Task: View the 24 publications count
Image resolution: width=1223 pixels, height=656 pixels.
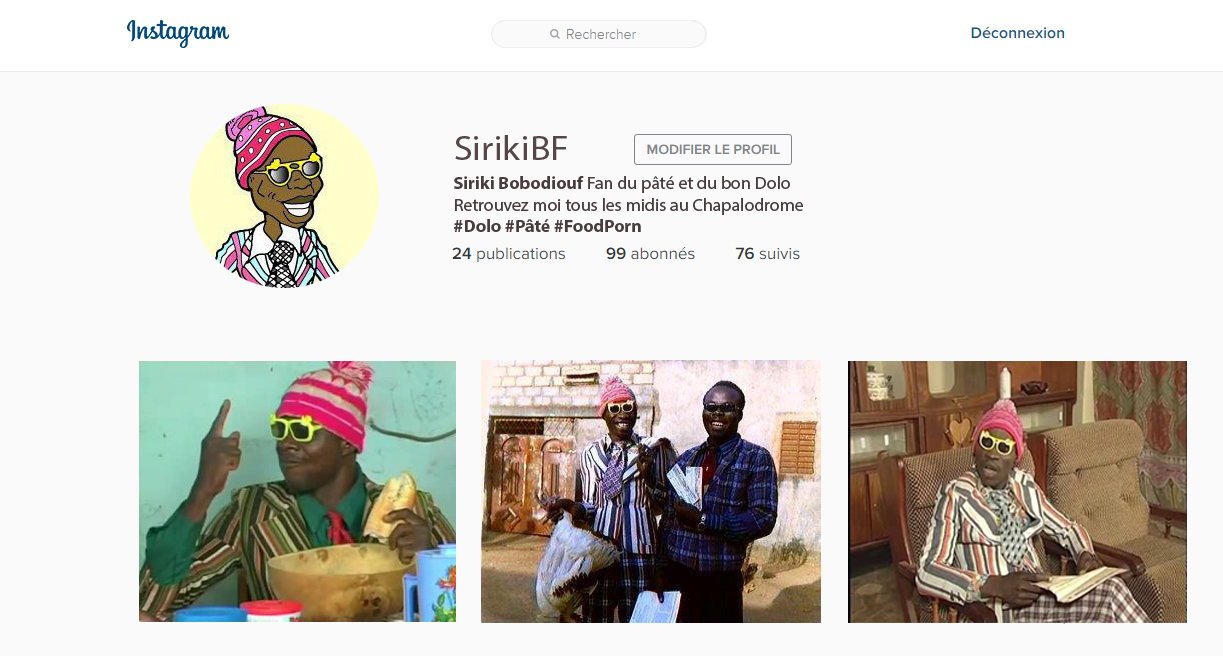Action: pyautogui.click(x=509, y=254)
